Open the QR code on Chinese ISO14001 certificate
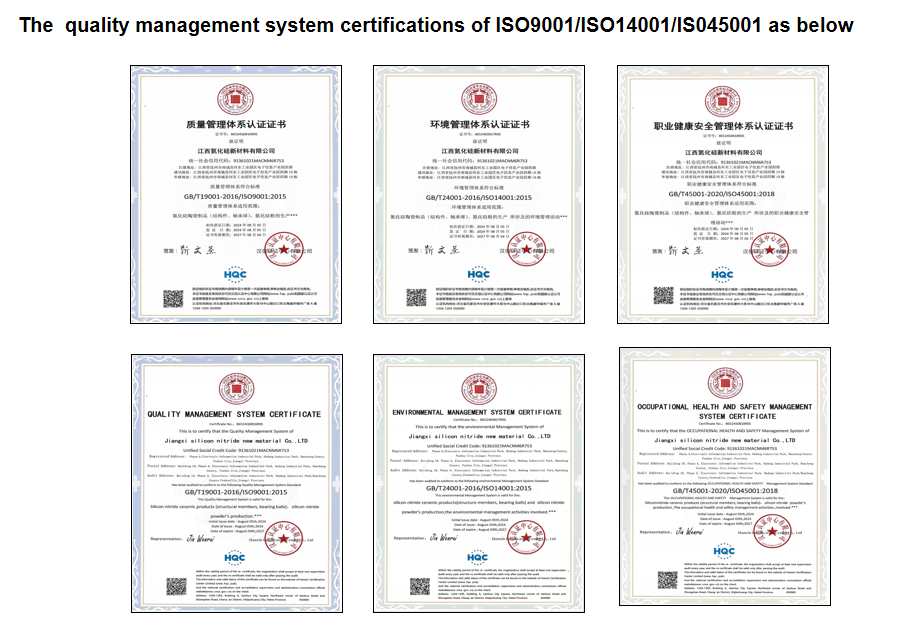The width and height of the screenshot is (899, 627). coord(416,297)
